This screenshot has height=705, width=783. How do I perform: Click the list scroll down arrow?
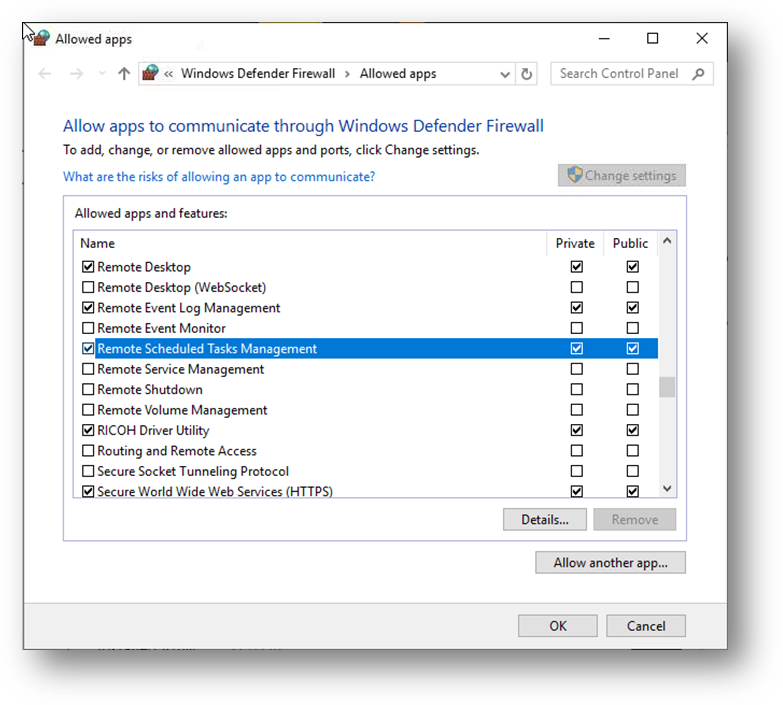(x=667, y=489)
